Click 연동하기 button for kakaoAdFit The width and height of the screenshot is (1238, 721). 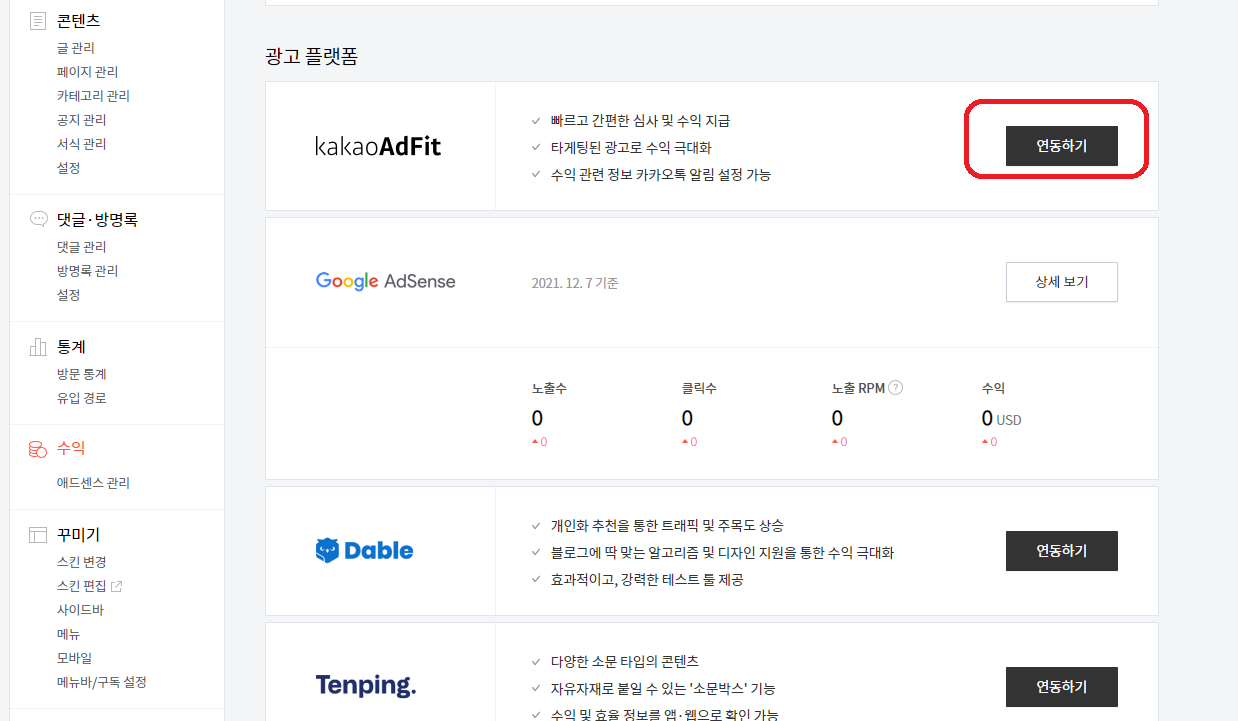1061,146
